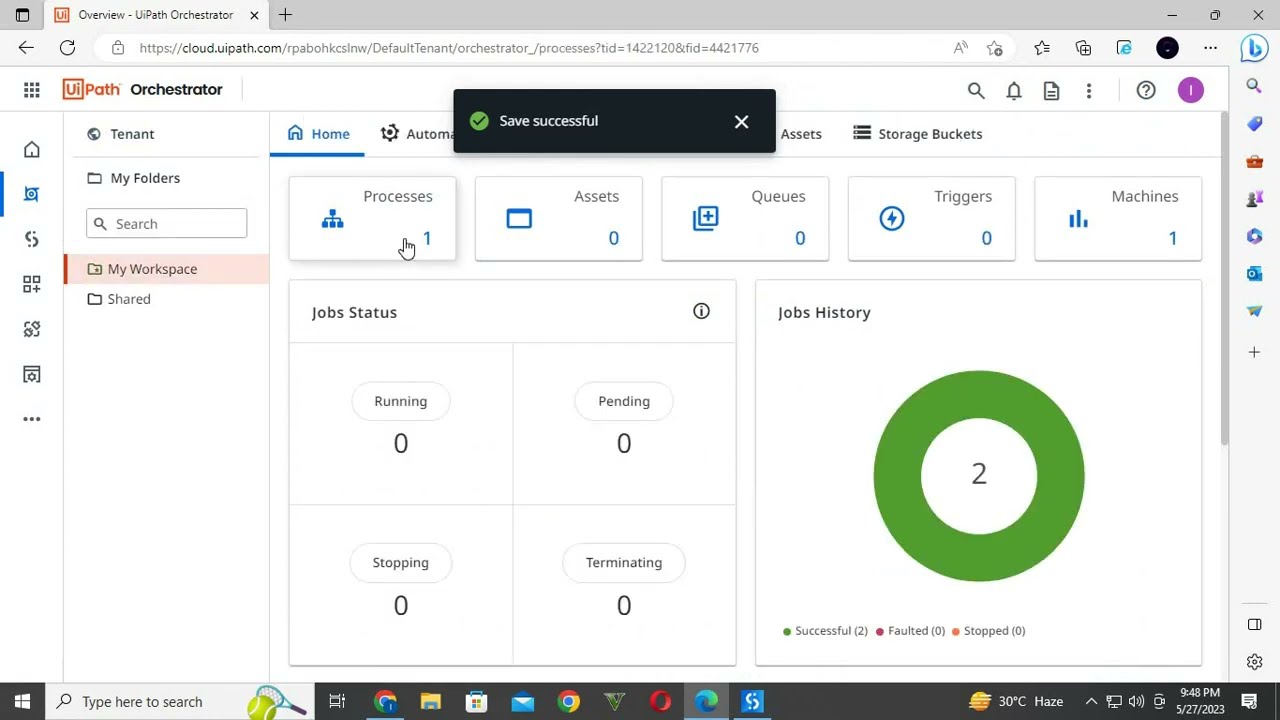Open the UiPath app launcher grid

pos(32,90)
